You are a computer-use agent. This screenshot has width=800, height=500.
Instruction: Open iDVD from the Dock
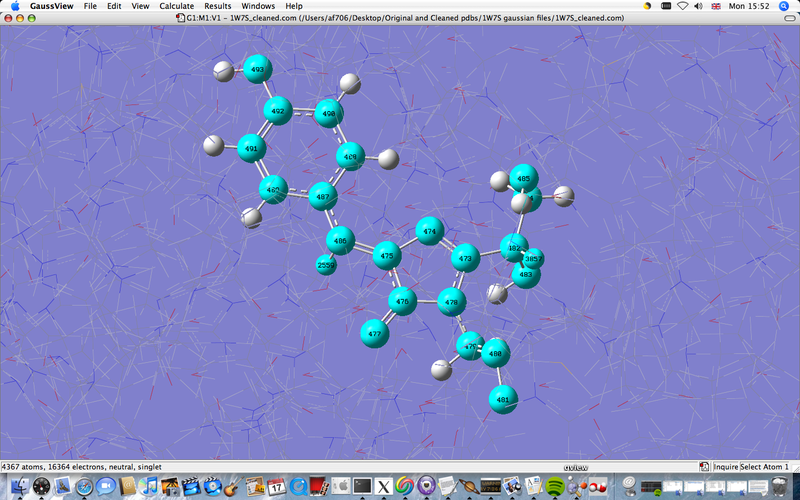pos(213,486)
